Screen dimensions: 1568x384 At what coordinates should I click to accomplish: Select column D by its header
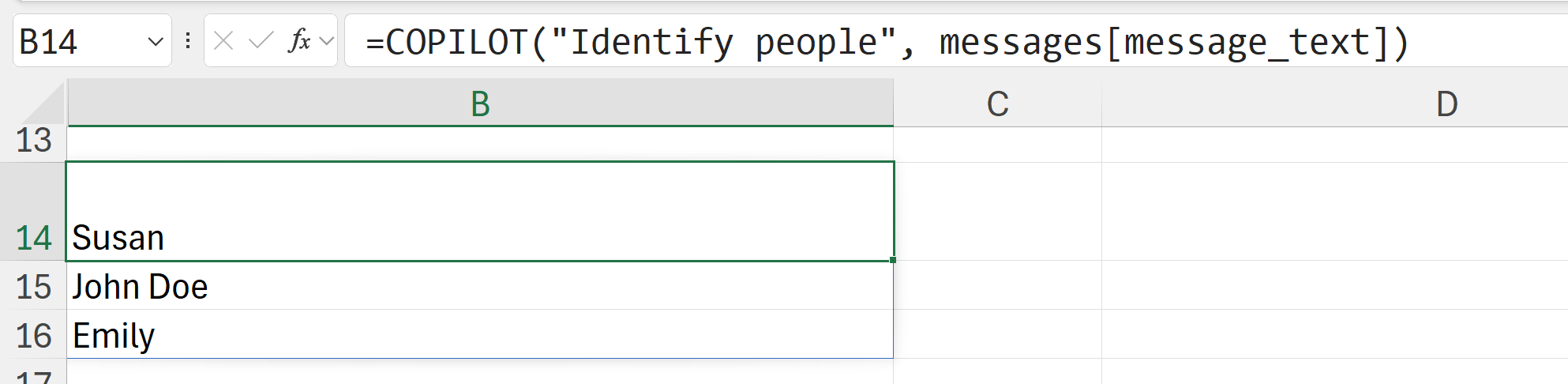coord(1446,104)
